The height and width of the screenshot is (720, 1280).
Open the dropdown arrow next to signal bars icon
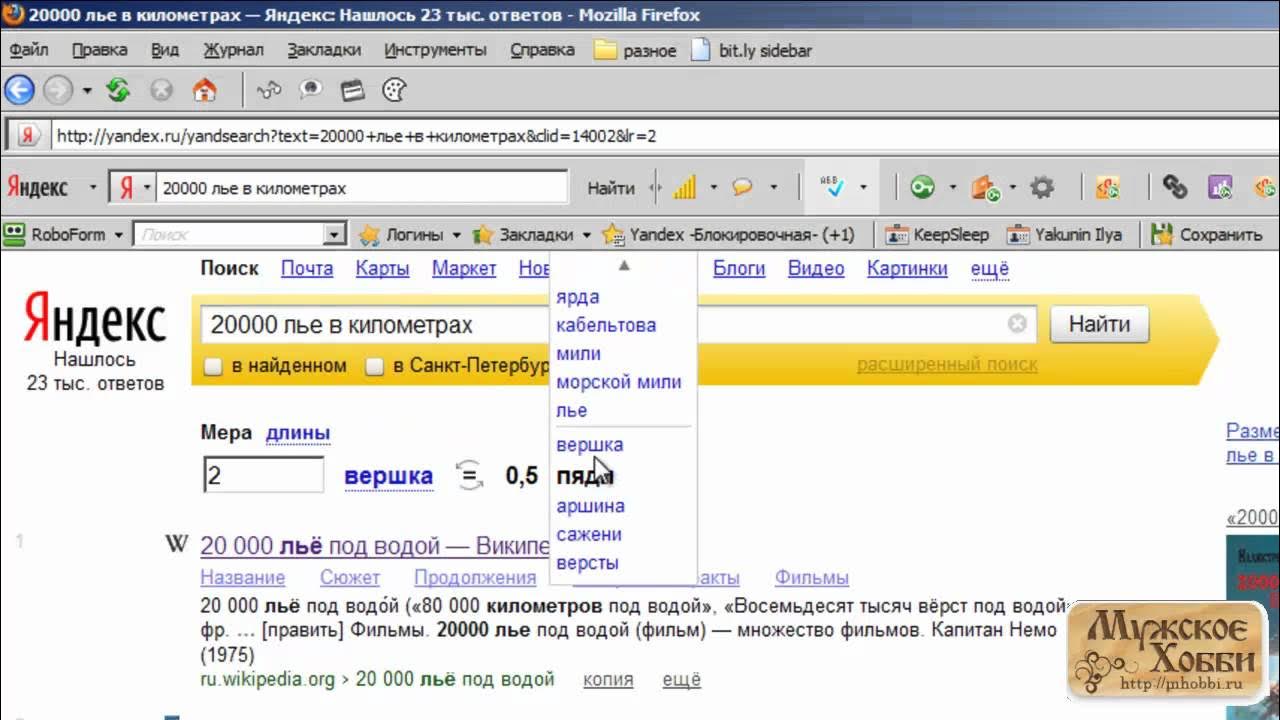tap(713, 187)
